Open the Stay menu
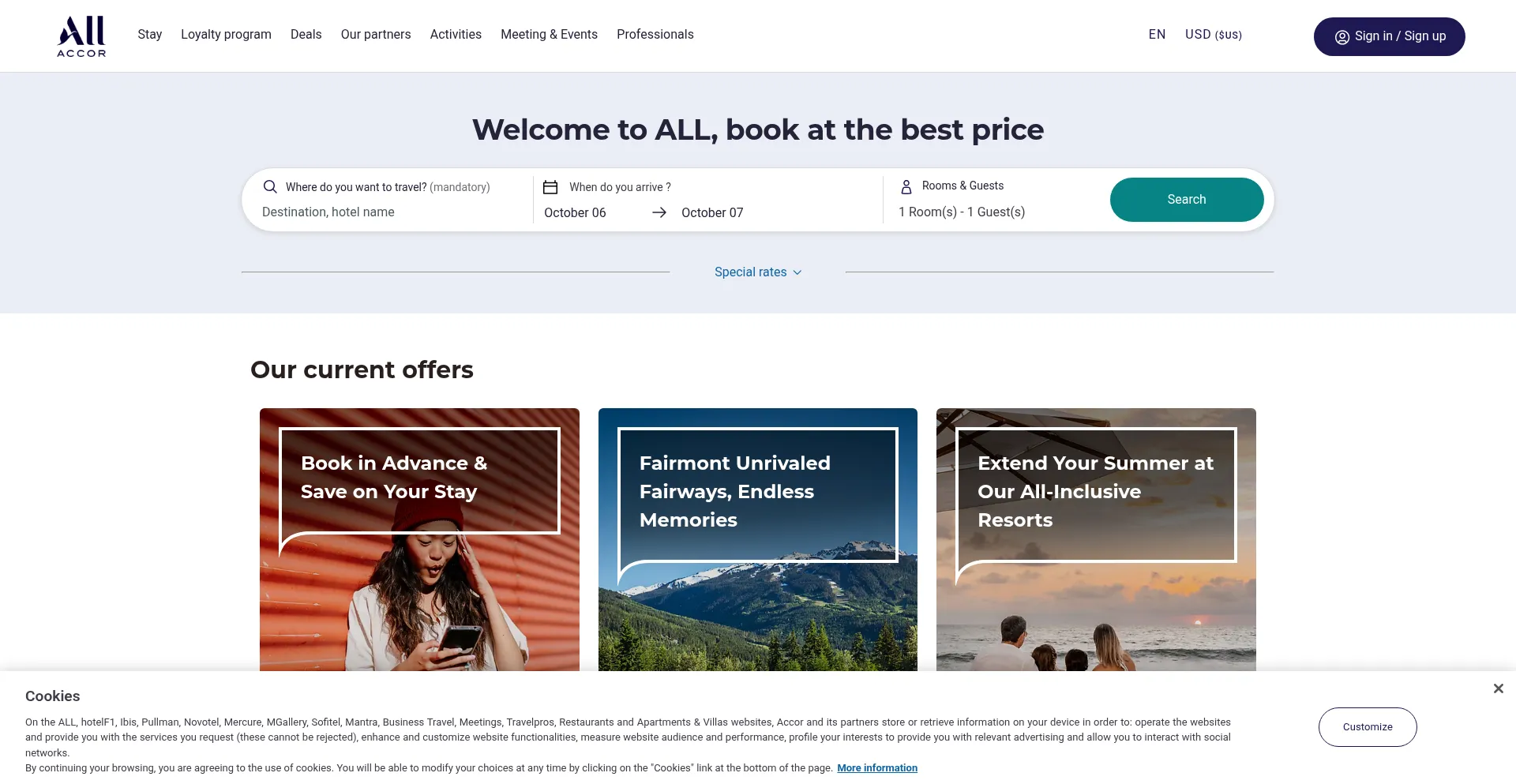Image resolution: width=1516 pixels, height=784 pixels. pos(150,35)
